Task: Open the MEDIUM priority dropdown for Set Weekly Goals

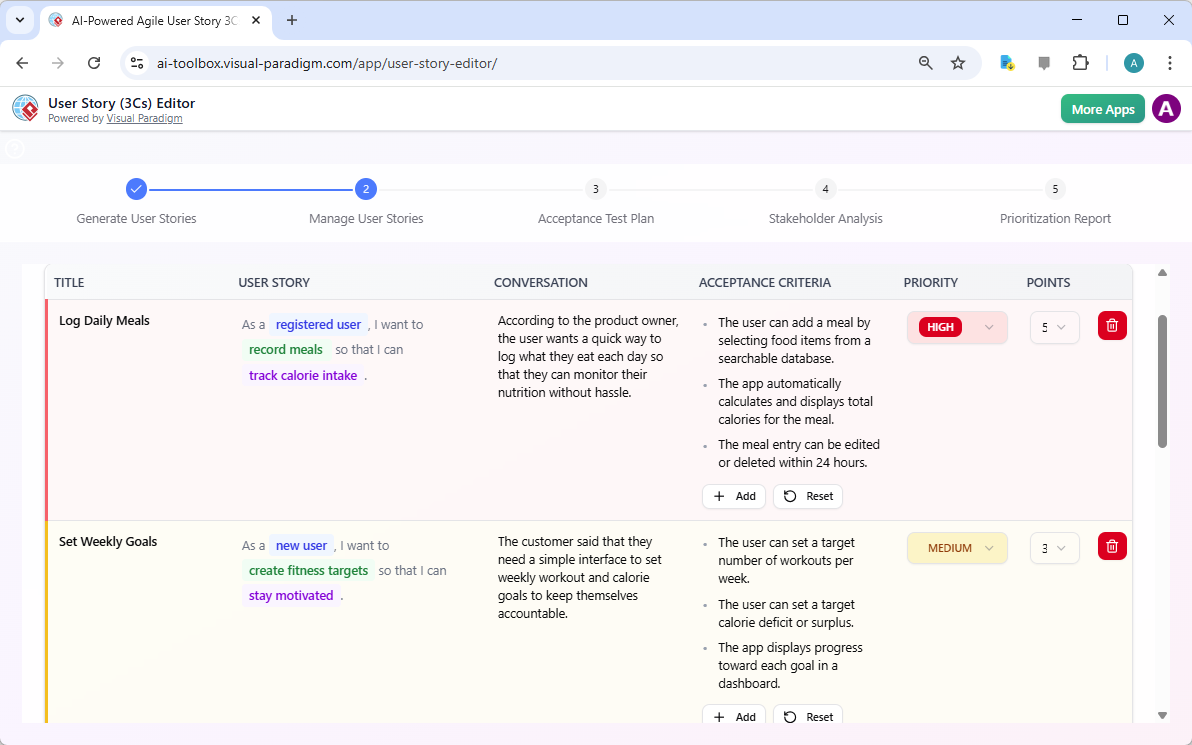Action: click(x=956, y=547)
